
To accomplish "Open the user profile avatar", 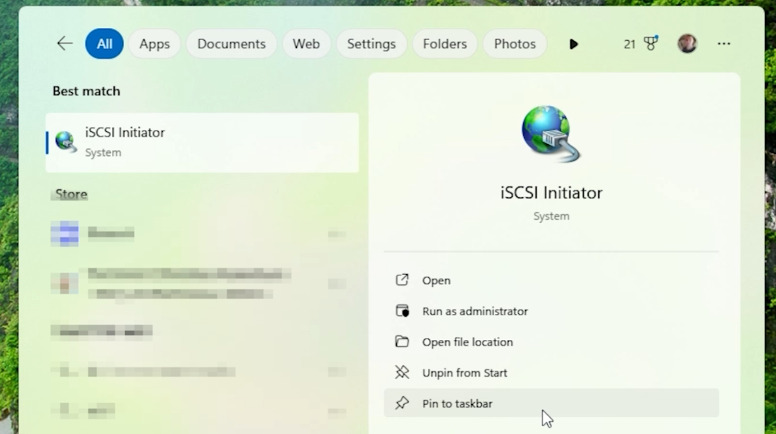I will 687,44.
